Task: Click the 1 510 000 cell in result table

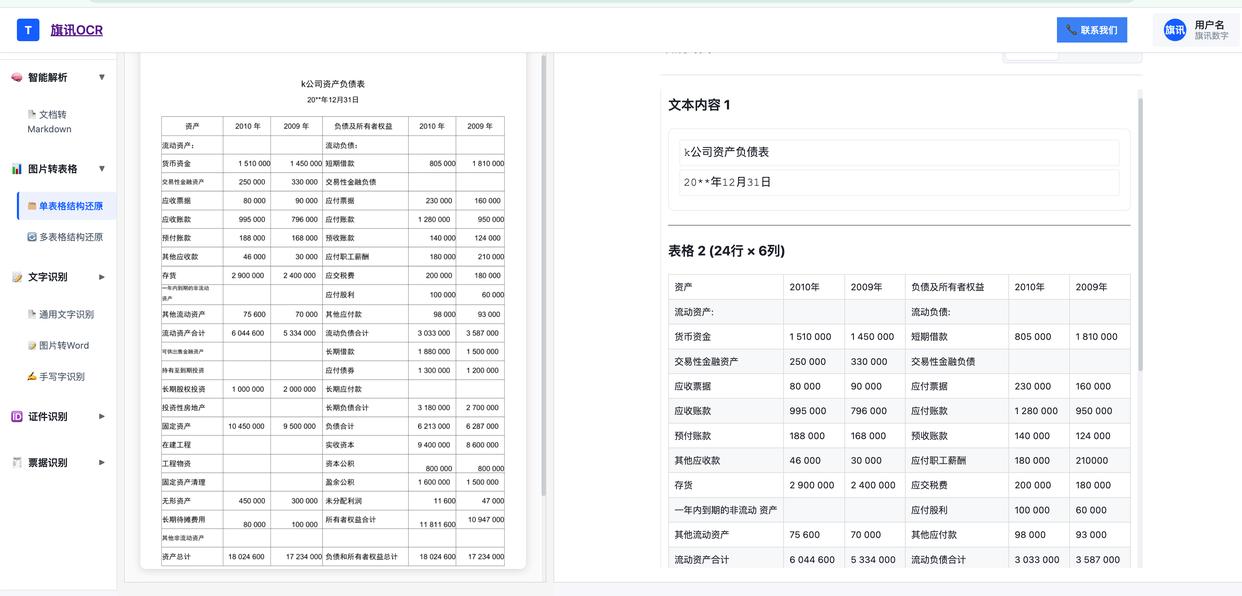Action: click(814, 337)
